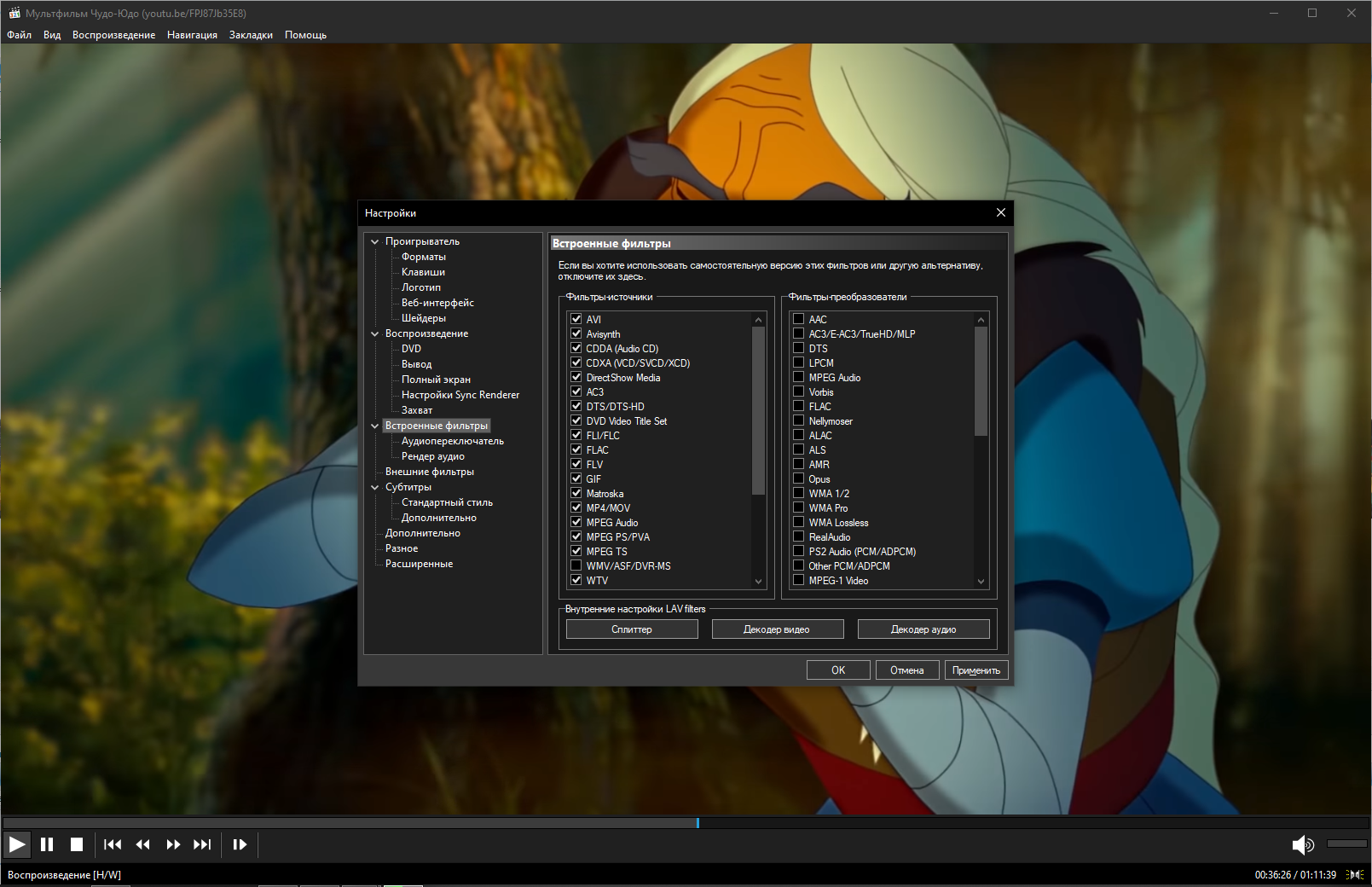This screenshot has width=1372, height=887.
Task: Open the Закладки menu
Action: [x=251, y=35]
